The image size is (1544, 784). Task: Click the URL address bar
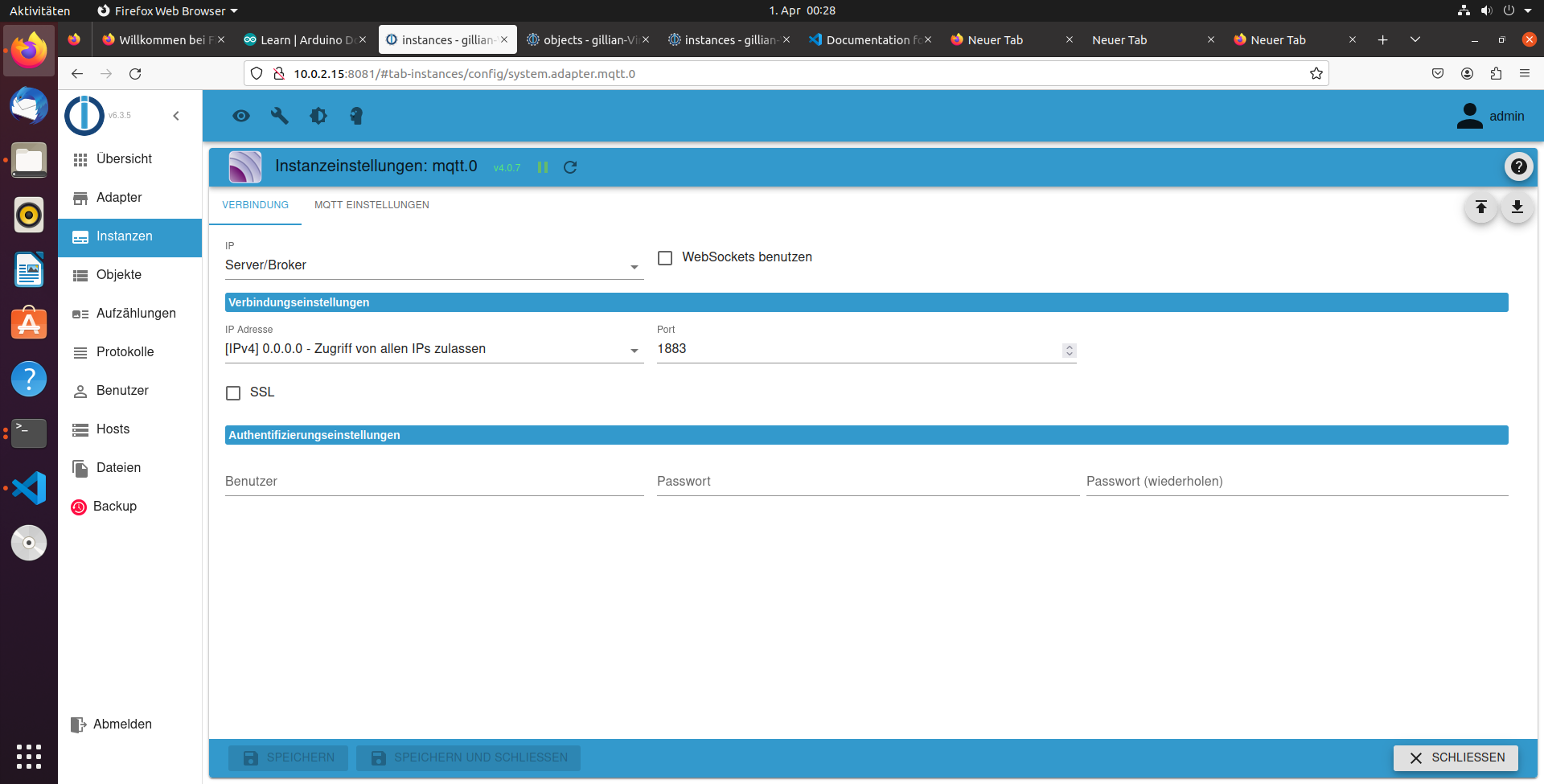pyautogui.click(x=788, y=73)
